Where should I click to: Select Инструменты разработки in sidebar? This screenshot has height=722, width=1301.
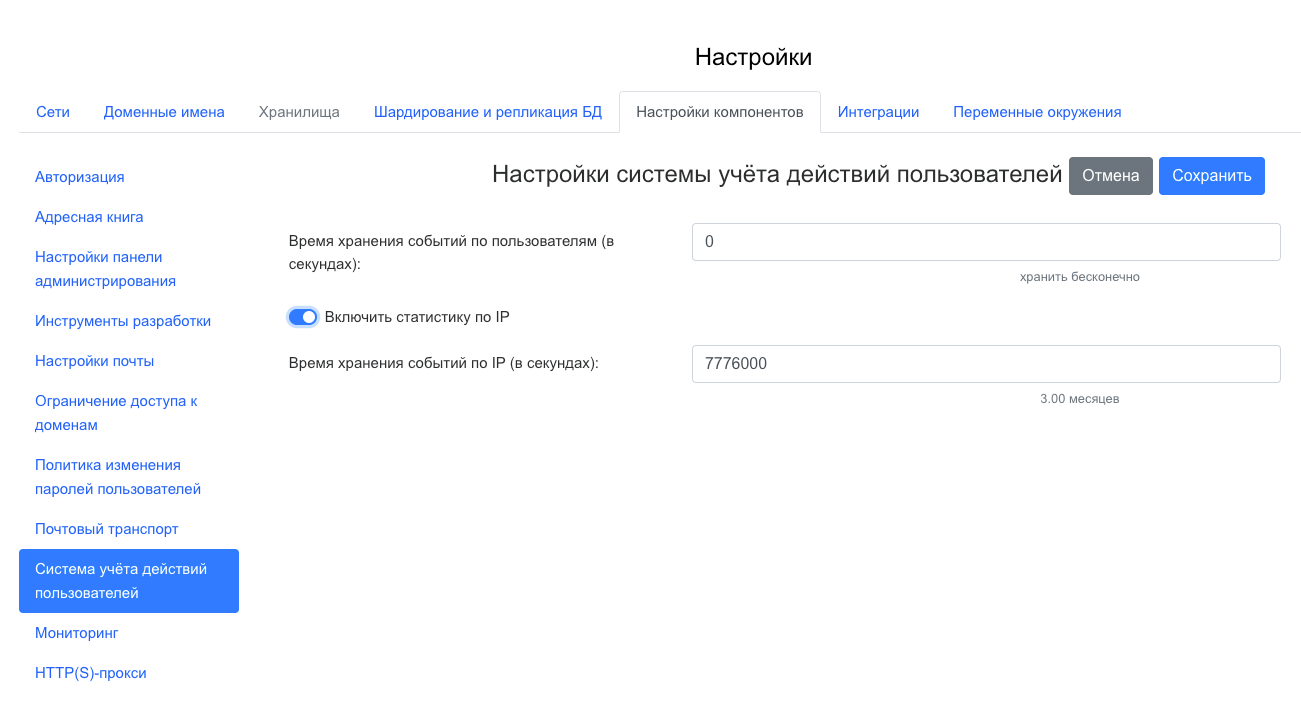click(123, 321)
